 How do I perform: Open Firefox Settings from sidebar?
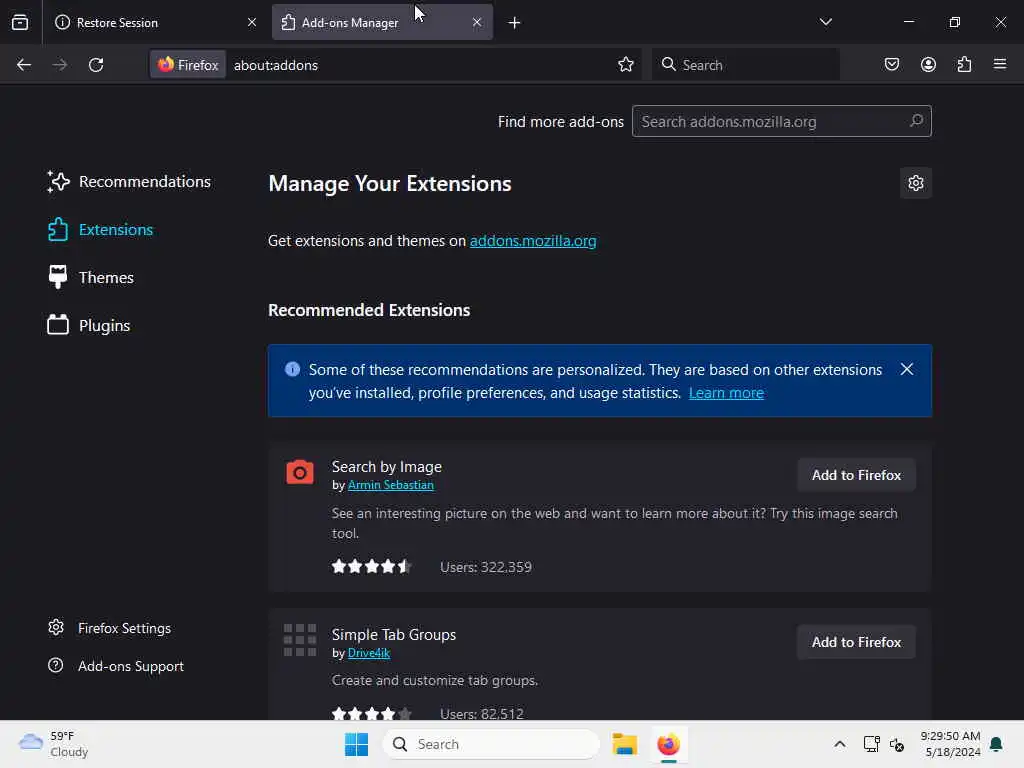pyautogui.click(x=109, y=628)
